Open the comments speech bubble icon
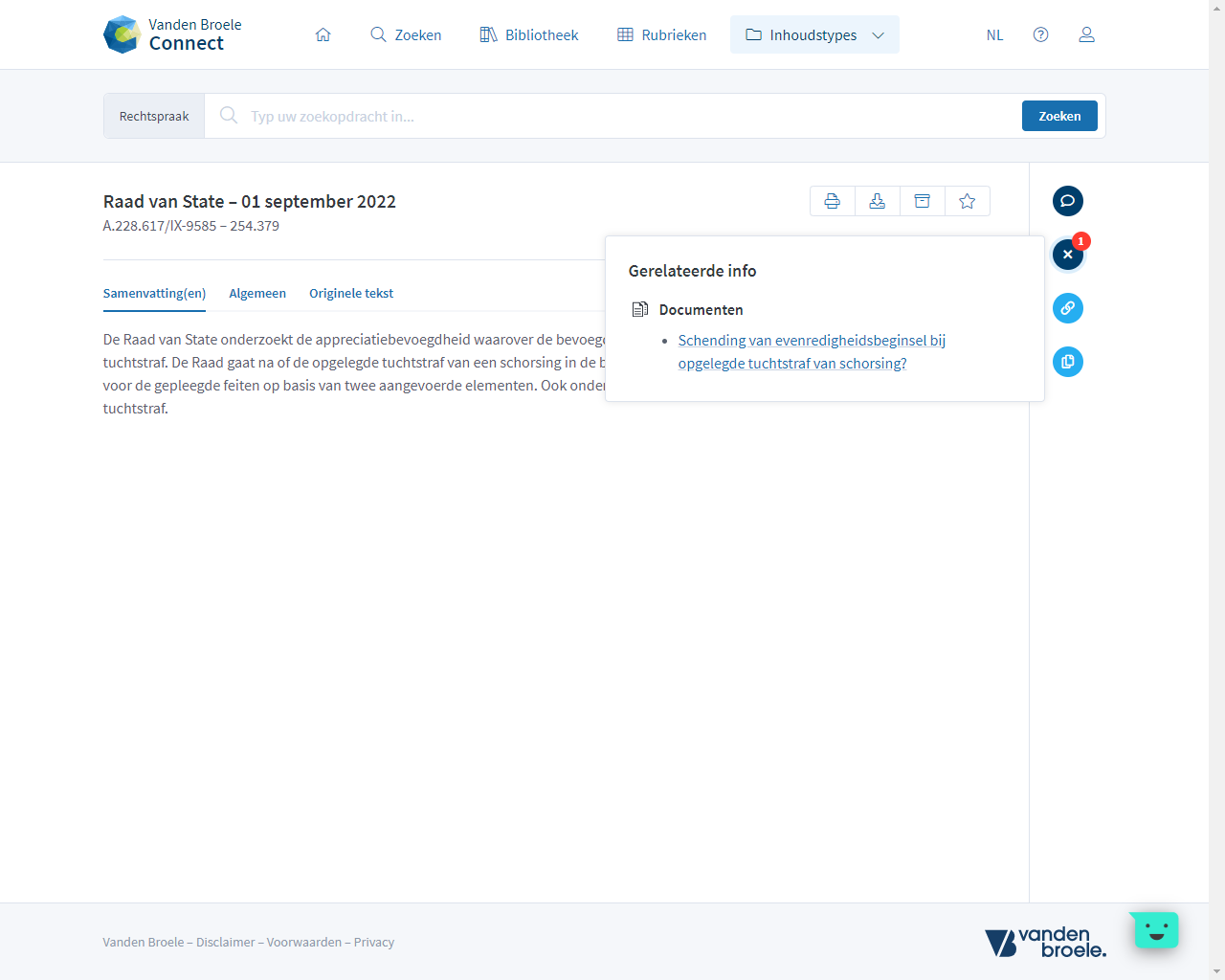The image size is (1225, 980). click(x=1068, y=201)
